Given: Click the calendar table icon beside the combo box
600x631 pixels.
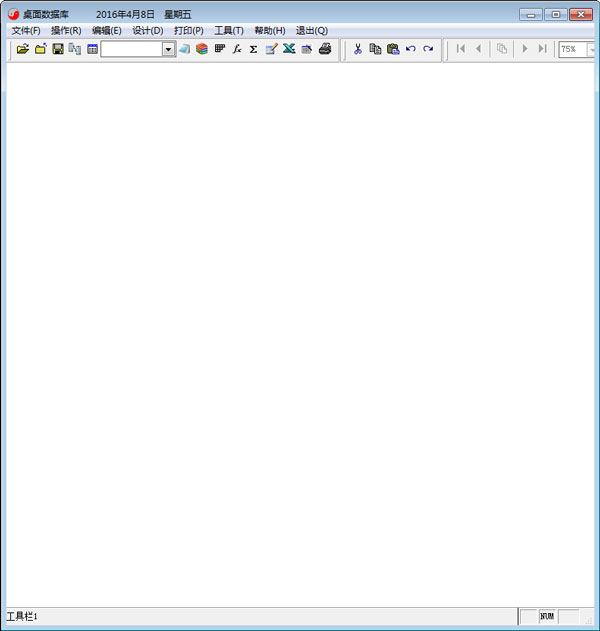Looking at the screenshot, I should click(x=93, y=49).
